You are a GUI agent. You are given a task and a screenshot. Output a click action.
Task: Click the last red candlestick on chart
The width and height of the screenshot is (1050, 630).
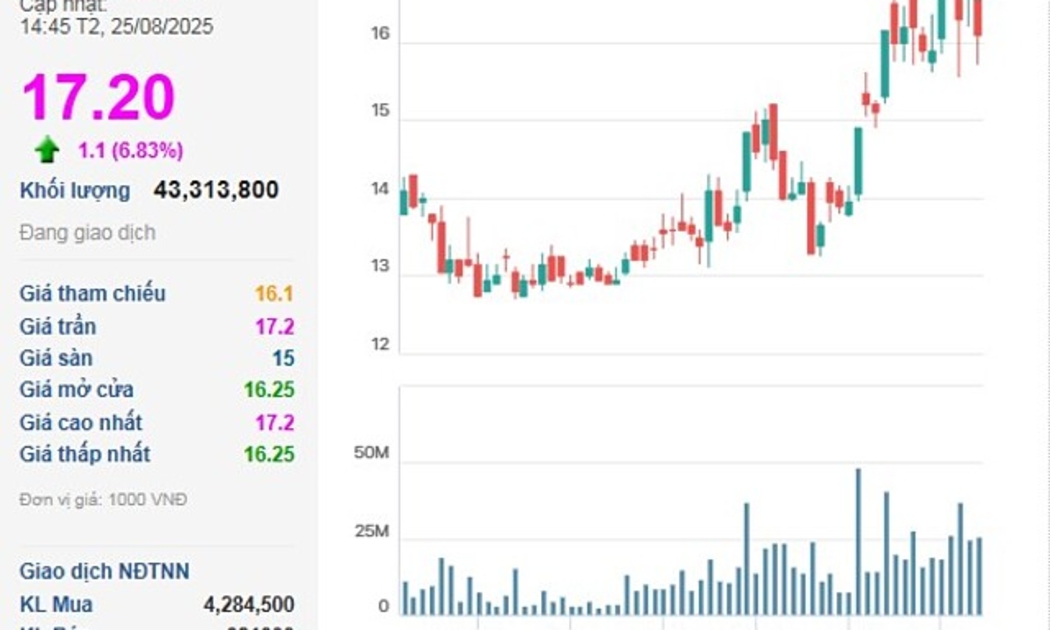point(977,20)
